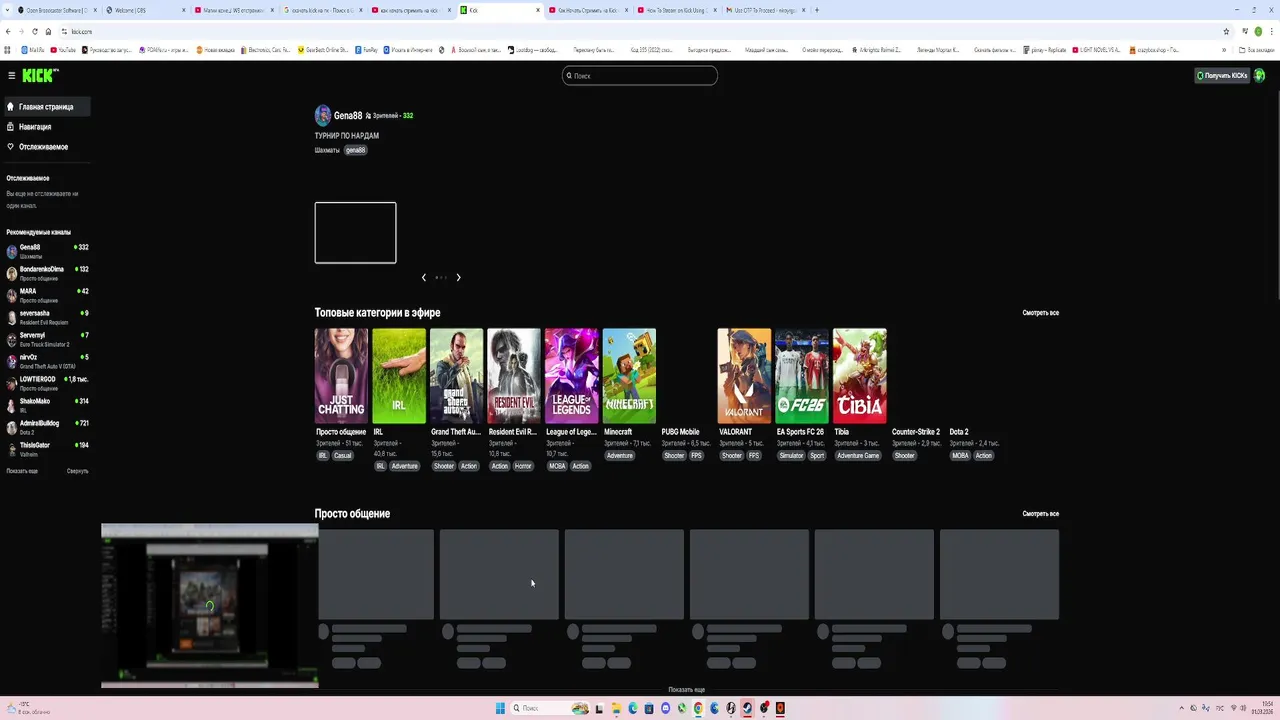Click AdmiralBulldog avatar in recommended channels
This screenshot has width=1280, height=720.
[x=12, y=427]
